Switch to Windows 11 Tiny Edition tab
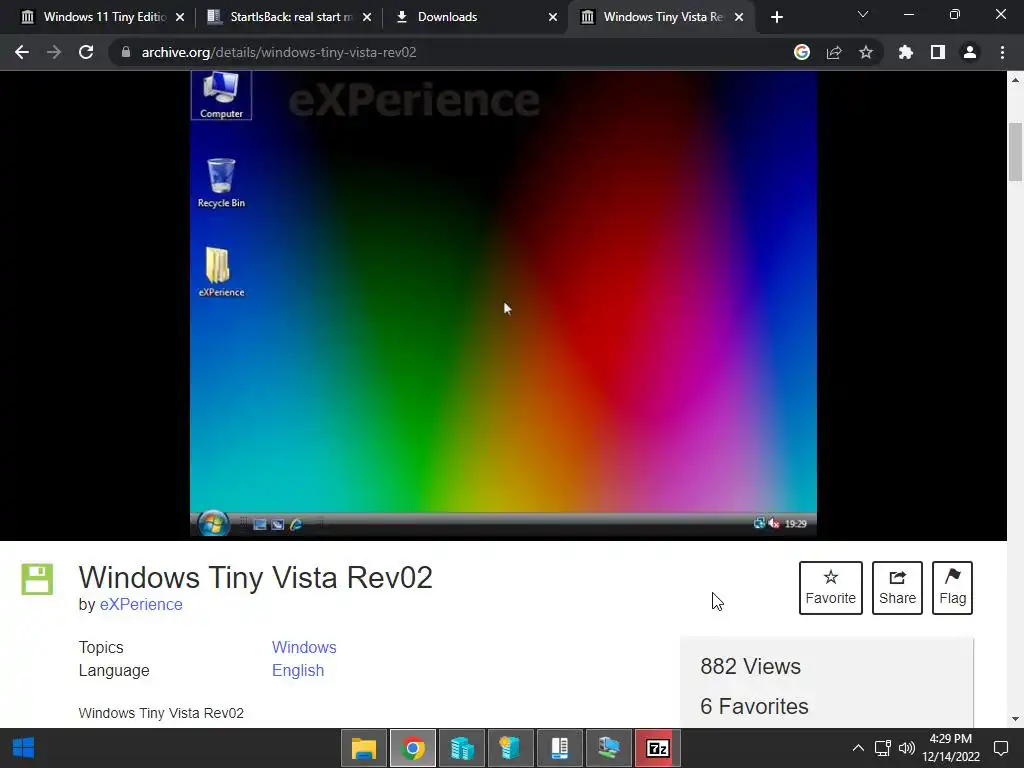The image size is (1024, 768). [x=104, y=17]
